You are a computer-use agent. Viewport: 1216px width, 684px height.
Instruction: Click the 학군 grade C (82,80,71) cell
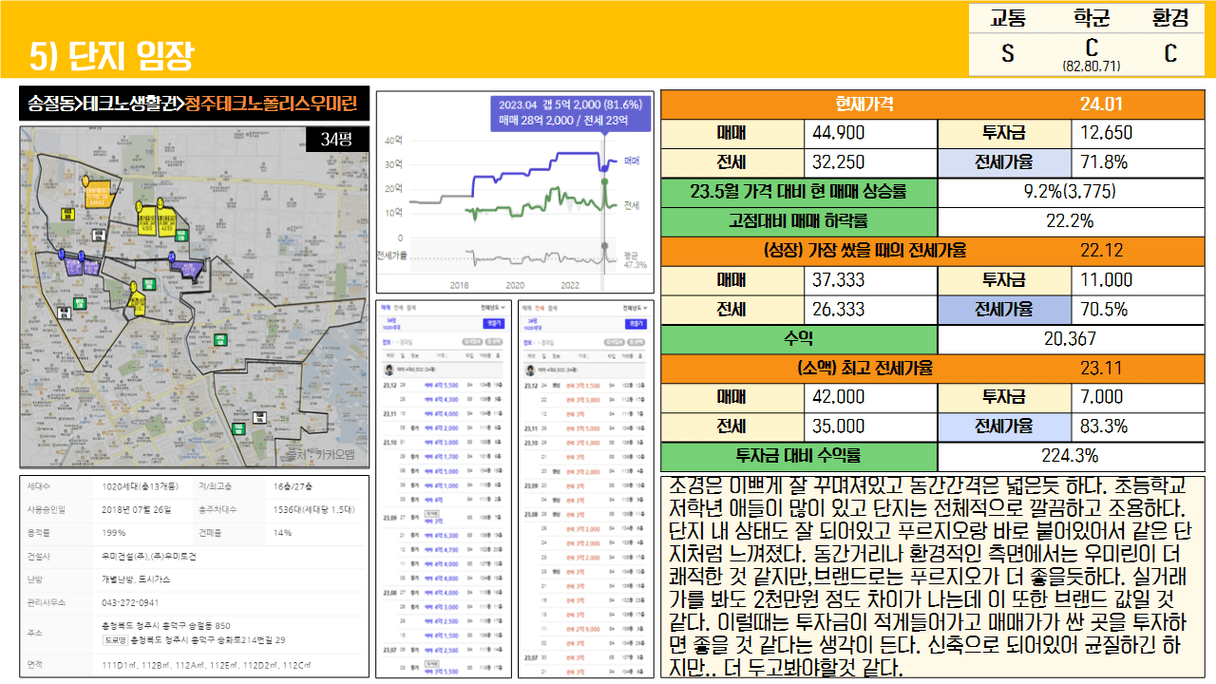(1090, 54)
